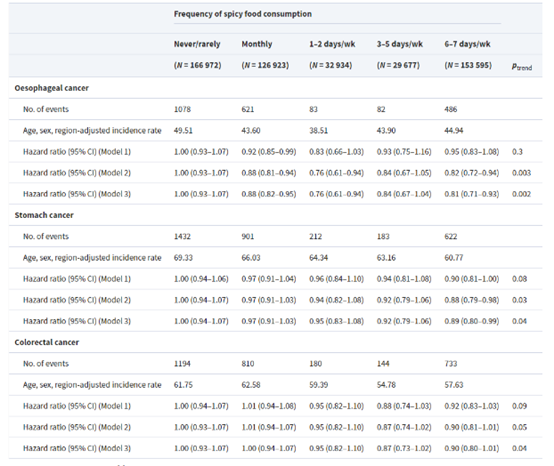Click the 6–7 days/wk column heading

point(467,44)
